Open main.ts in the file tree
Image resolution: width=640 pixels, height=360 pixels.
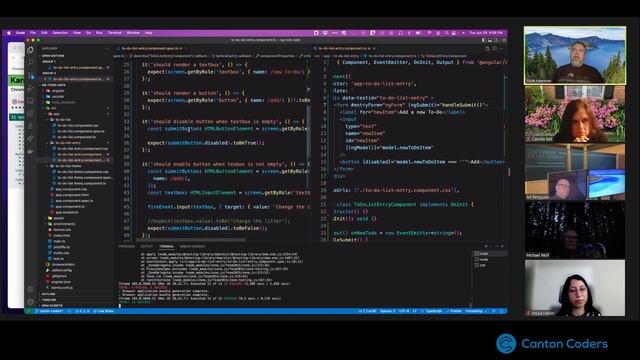(x=59, y=241)
